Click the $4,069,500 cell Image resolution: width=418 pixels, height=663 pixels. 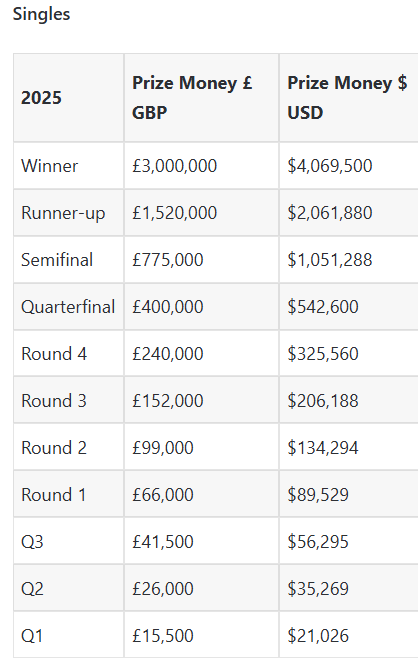(x=330, y=166)
